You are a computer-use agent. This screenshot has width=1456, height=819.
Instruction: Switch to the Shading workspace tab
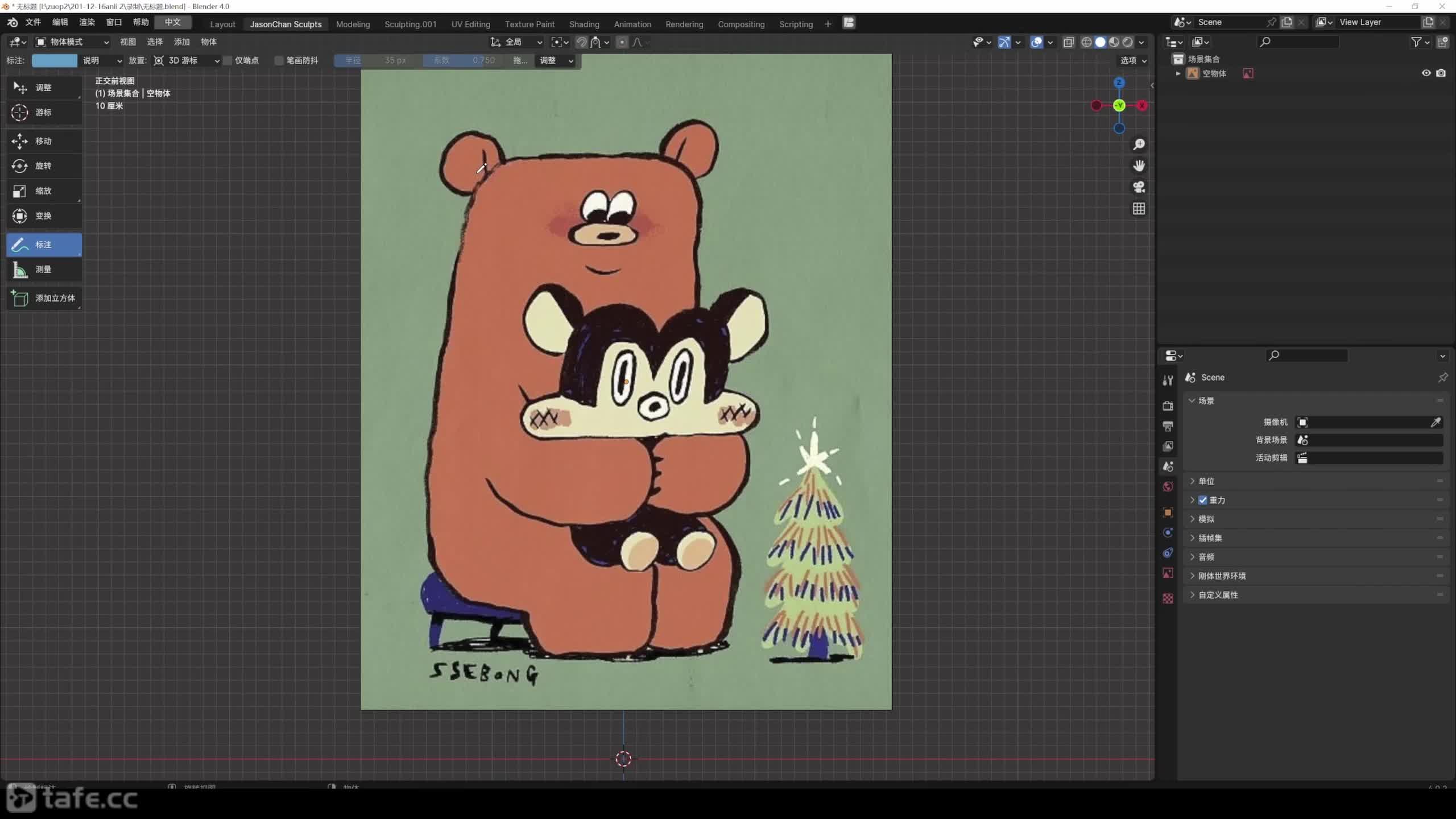click(584, 24)
